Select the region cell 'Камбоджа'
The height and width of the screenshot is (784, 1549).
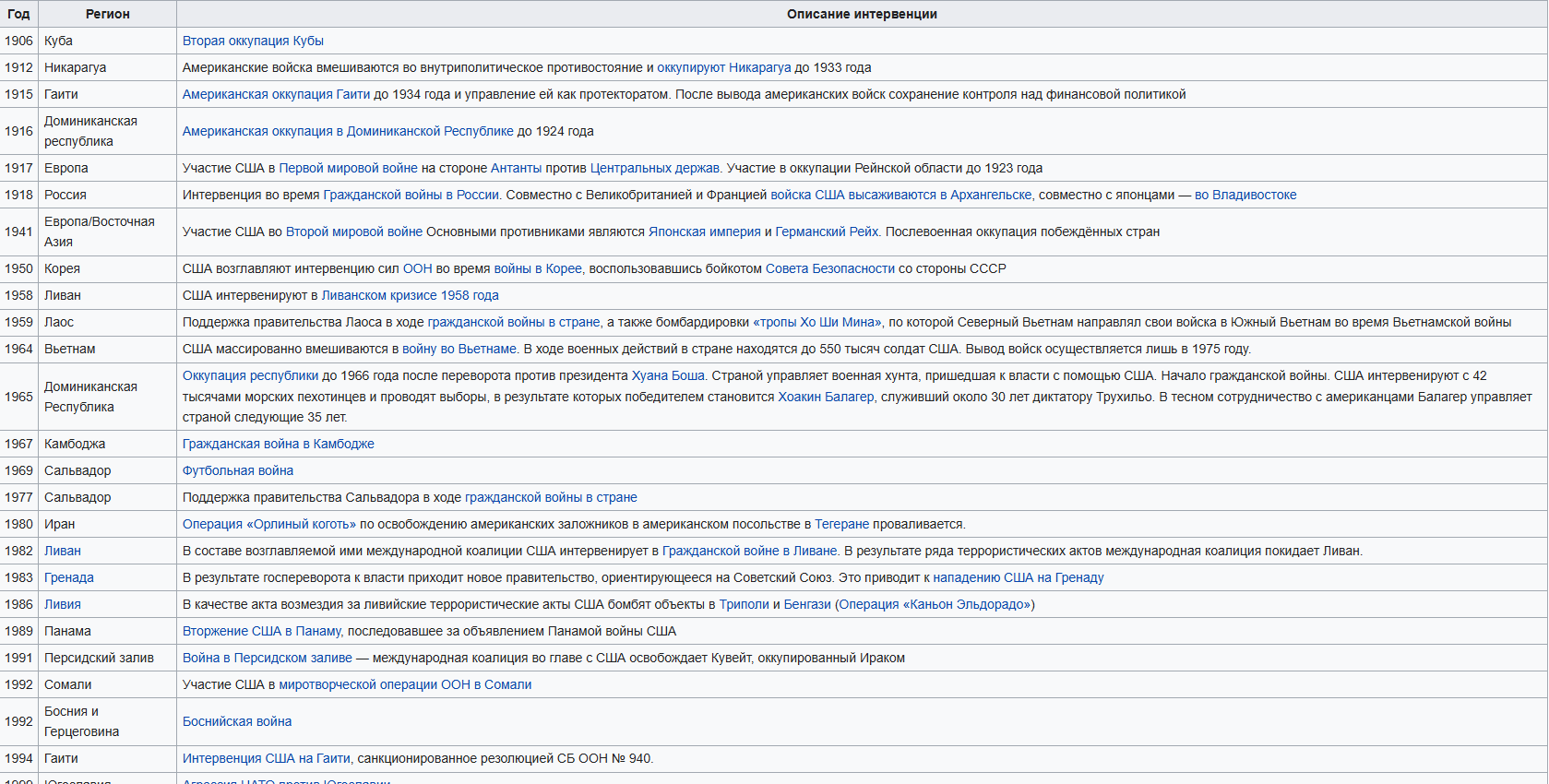[107, 444]
